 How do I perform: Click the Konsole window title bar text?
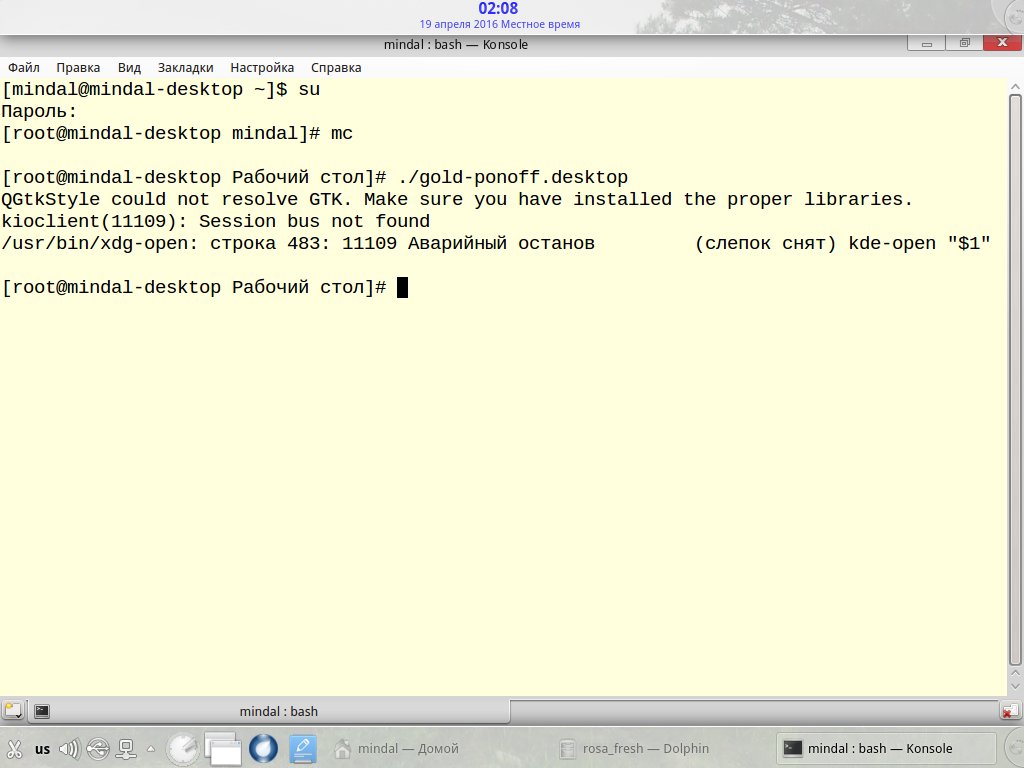[456, 44]
